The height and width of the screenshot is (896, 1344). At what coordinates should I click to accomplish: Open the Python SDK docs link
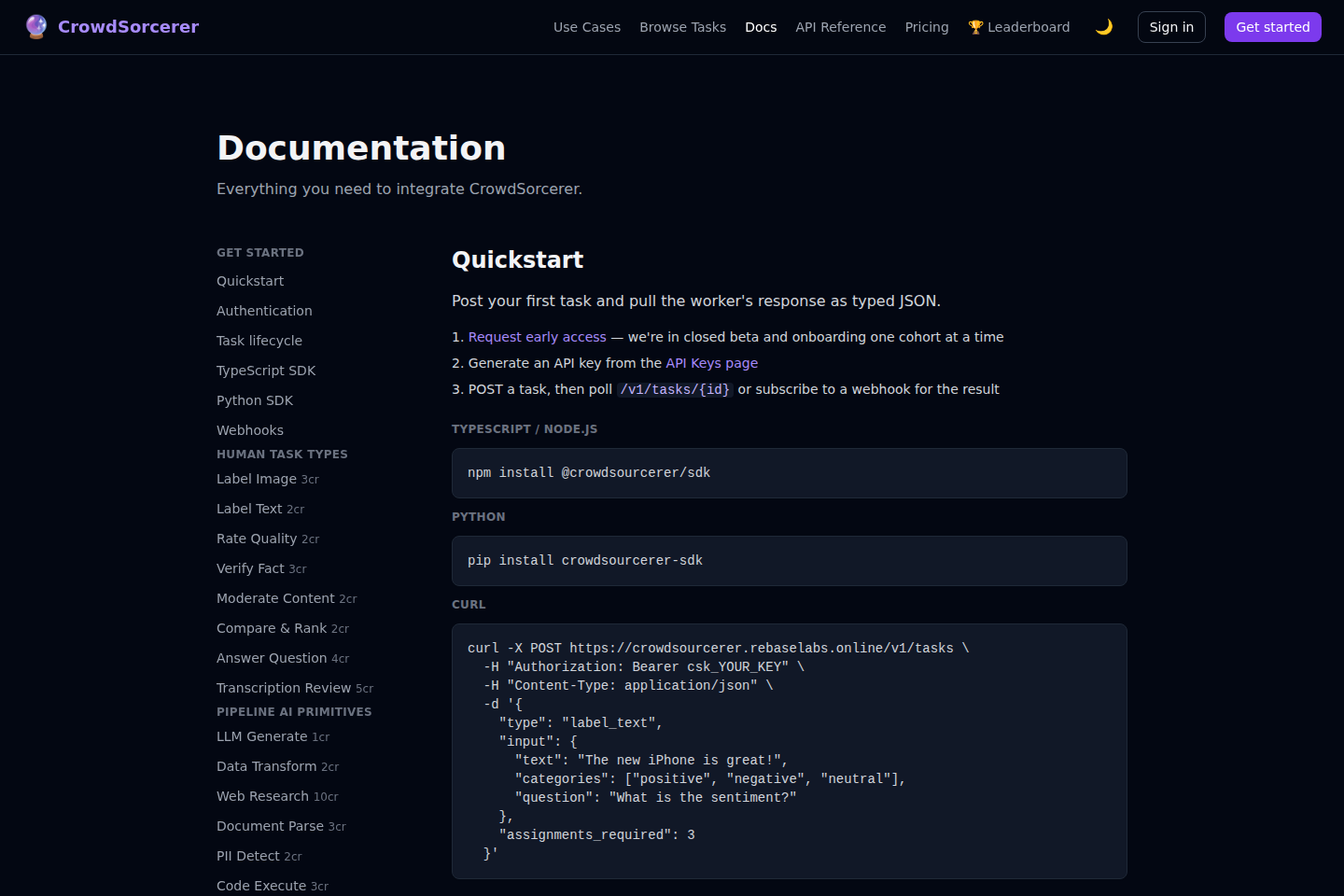pos(255,400)
